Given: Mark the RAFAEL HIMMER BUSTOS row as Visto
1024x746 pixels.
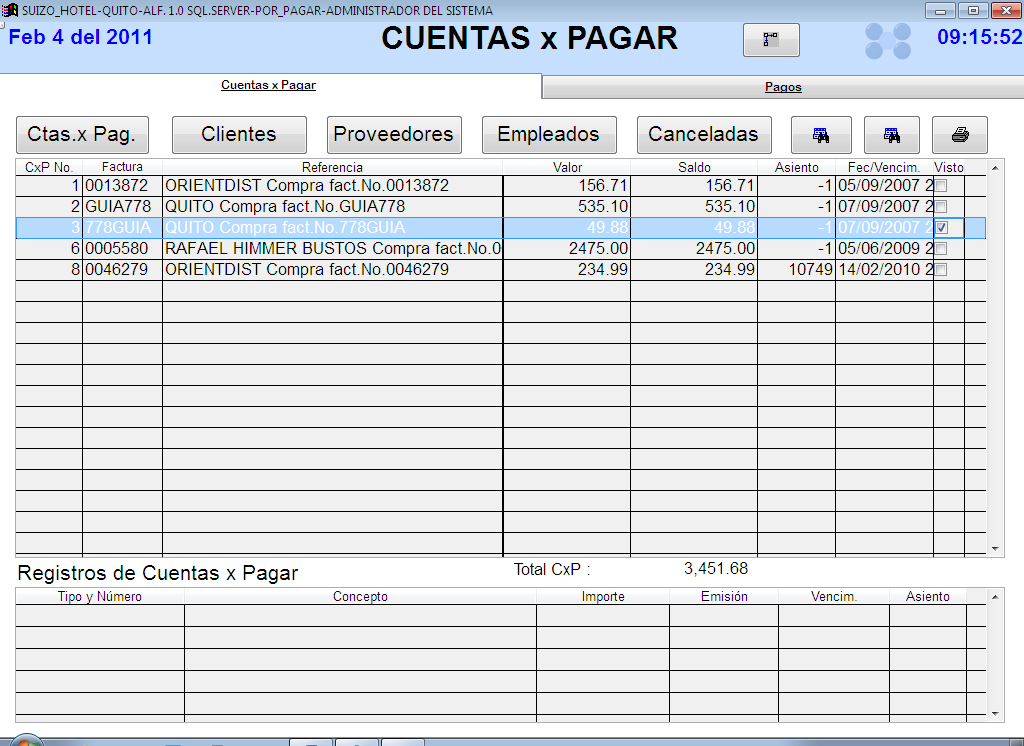Looking at the screenshot, I should [942, 249].
